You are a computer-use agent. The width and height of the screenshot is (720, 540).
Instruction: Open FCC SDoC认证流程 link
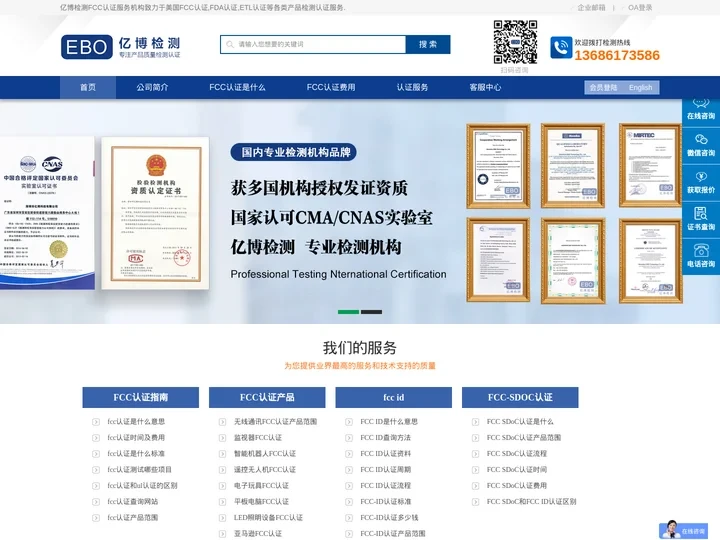coord(517,454)
